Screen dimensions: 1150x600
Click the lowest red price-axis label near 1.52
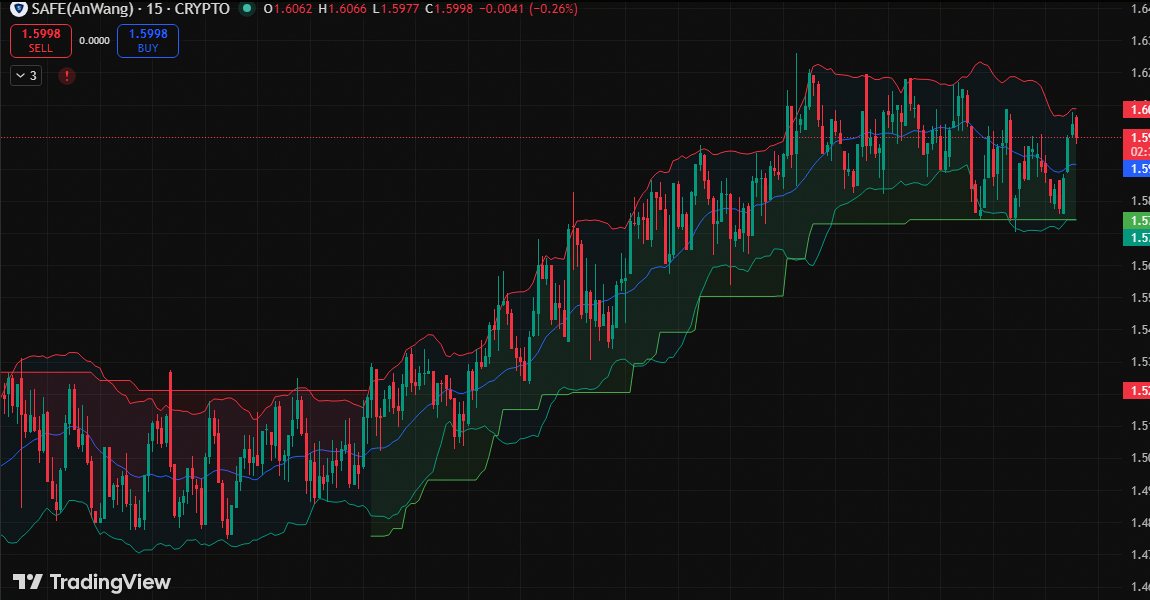click(x=1137, y=391)
